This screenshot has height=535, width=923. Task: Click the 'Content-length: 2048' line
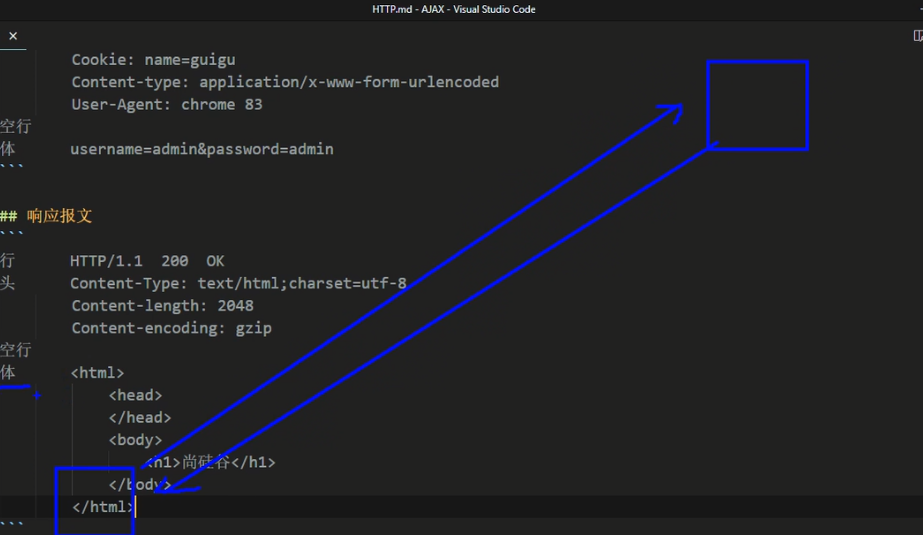[162, 306]
